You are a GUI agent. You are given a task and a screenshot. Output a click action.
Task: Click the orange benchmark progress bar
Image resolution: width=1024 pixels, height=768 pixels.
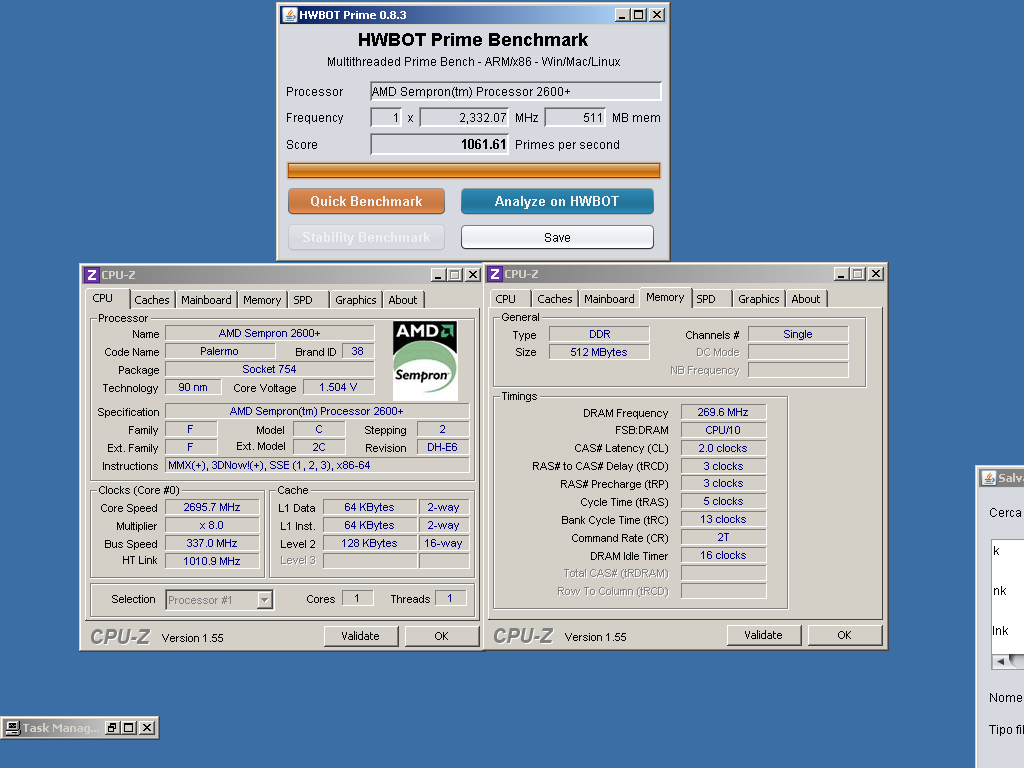473,170
